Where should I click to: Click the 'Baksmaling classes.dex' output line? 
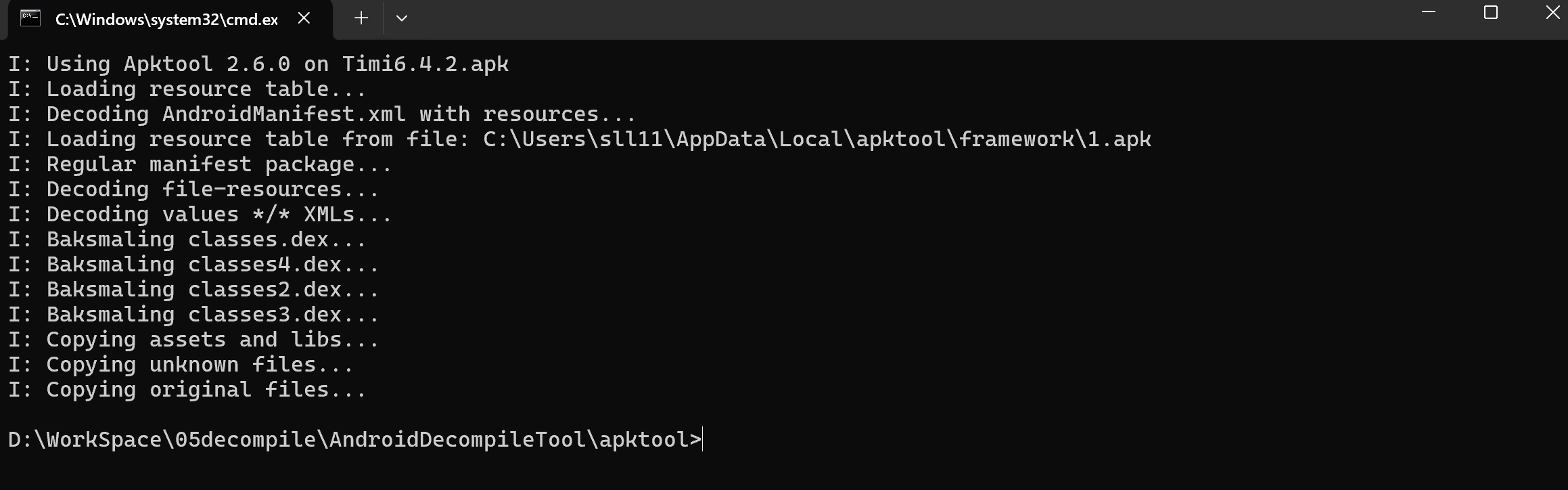pyautogui.click(x=187, y=240)
